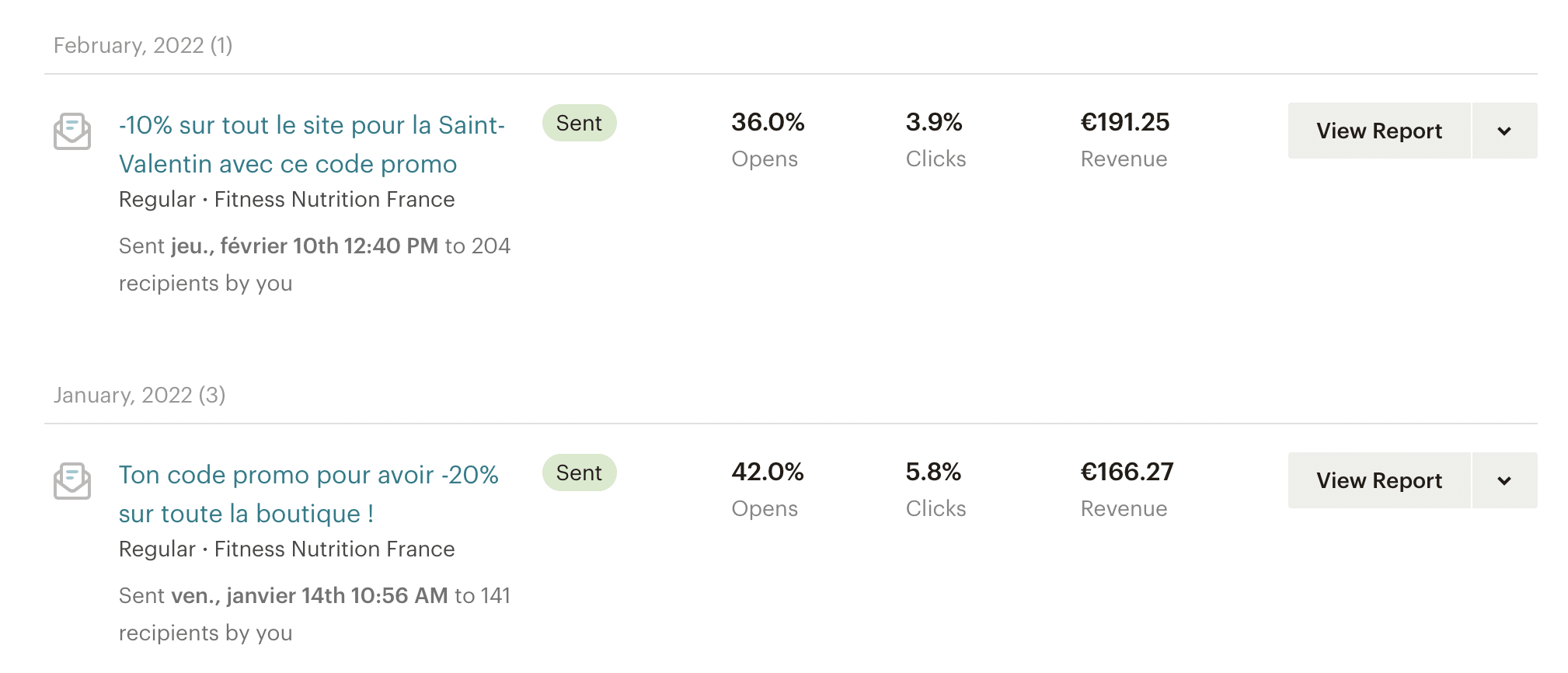Screen dimensions: 1568x673
Task: Click the email icon beside the Saint-Valentin campaign
Action: point(72,131)
